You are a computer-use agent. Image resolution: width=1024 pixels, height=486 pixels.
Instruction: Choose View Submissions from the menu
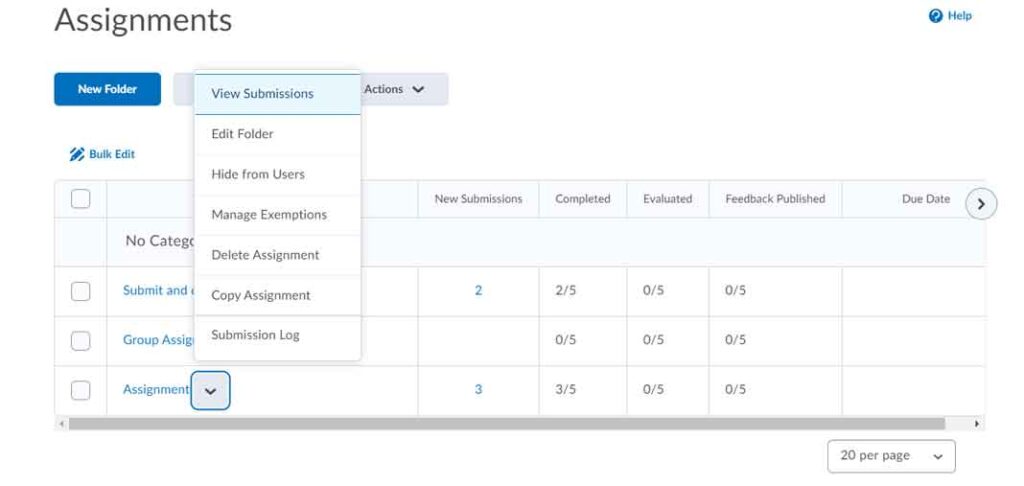tap(263, 94)
